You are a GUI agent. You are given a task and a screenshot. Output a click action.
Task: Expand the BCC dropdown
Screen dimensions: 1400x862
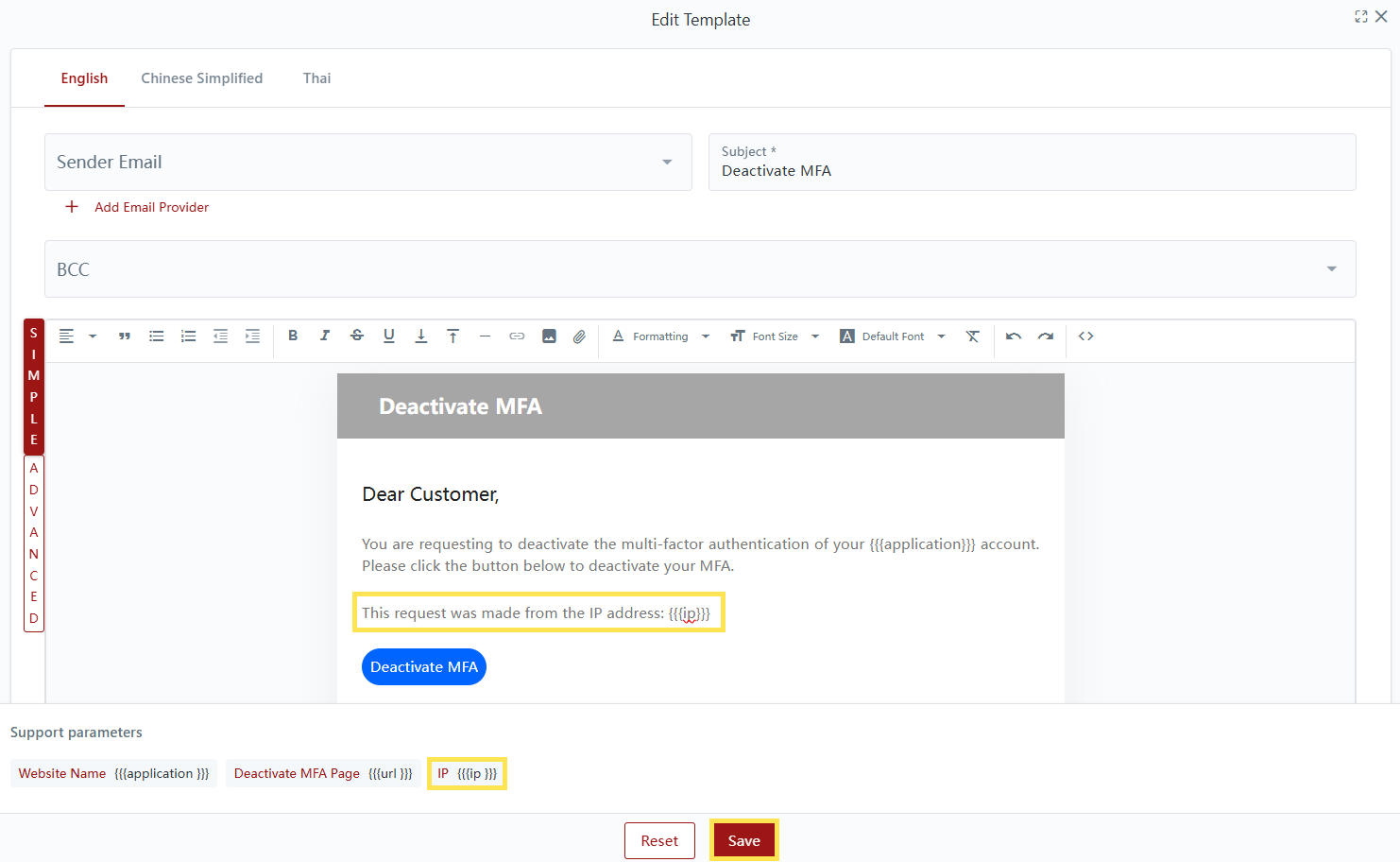click(x=700, y=269)
